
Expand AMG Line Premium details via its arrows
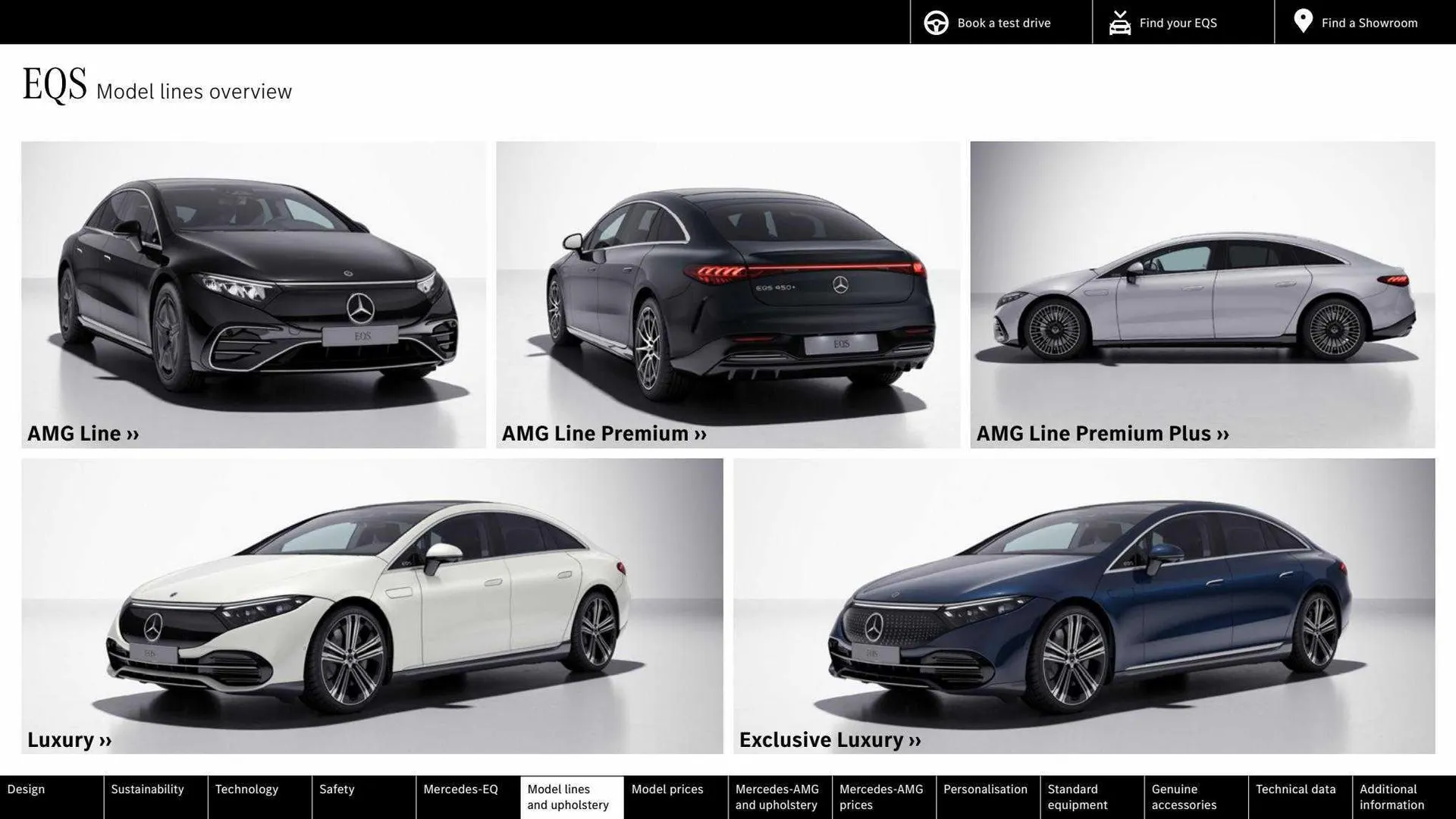coord(699,434)
